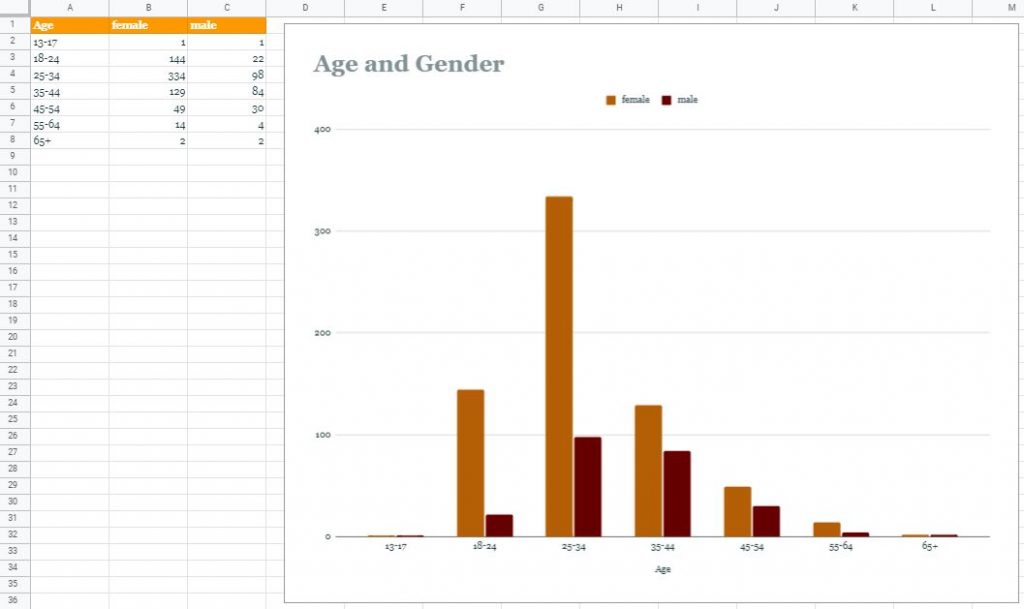Select row 20 header
The height and width of the screenshot is (609, 1024).
click(15, 337)
